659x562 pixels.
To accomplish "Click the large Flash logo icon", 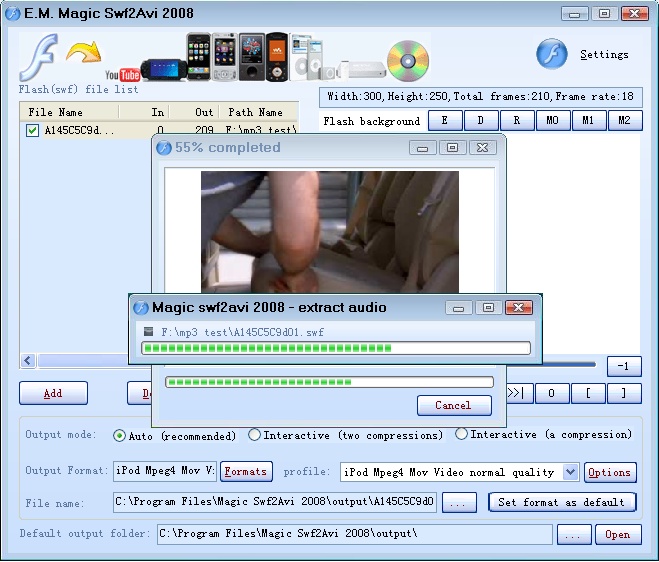I will (39, 58).
